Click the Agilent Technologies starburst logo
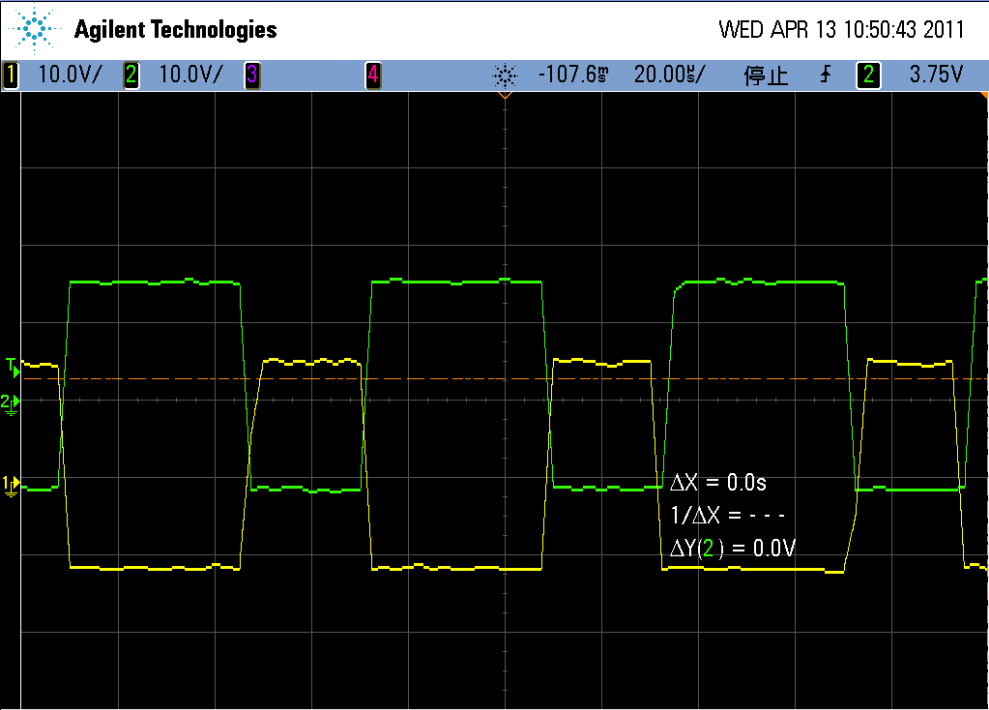Viewport: 989px width, 710px height. tap(38, 30)
